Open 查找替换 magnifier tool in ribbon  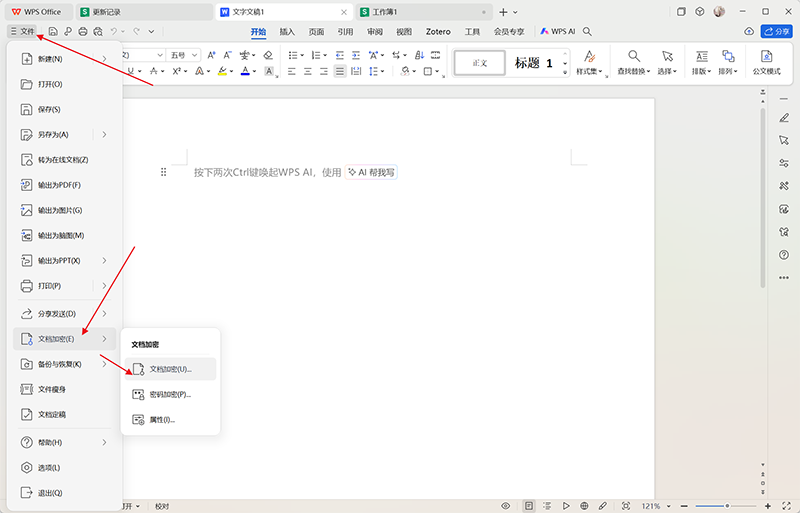[x=633, y=63]
